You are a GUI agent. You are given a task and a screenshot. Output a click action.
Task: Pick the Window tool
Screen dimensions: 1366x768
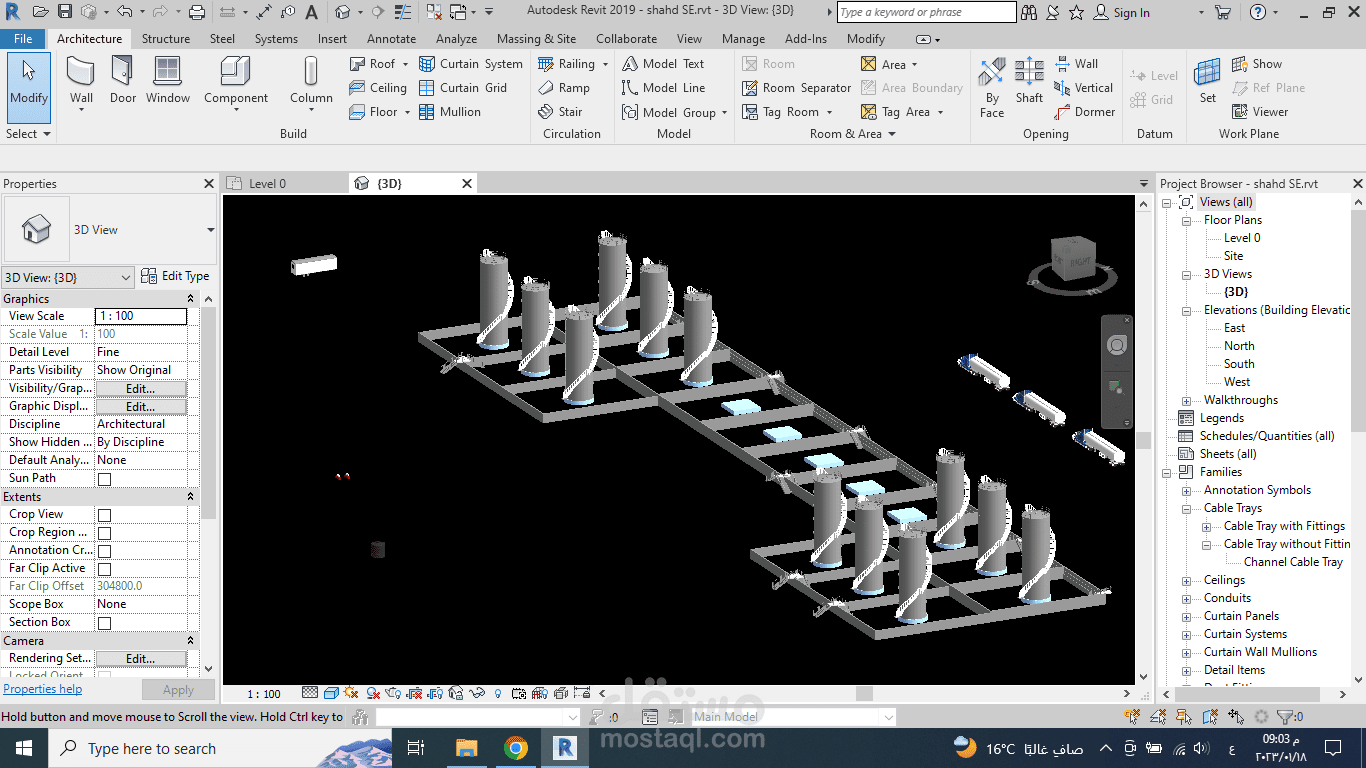tap(168, 80)
